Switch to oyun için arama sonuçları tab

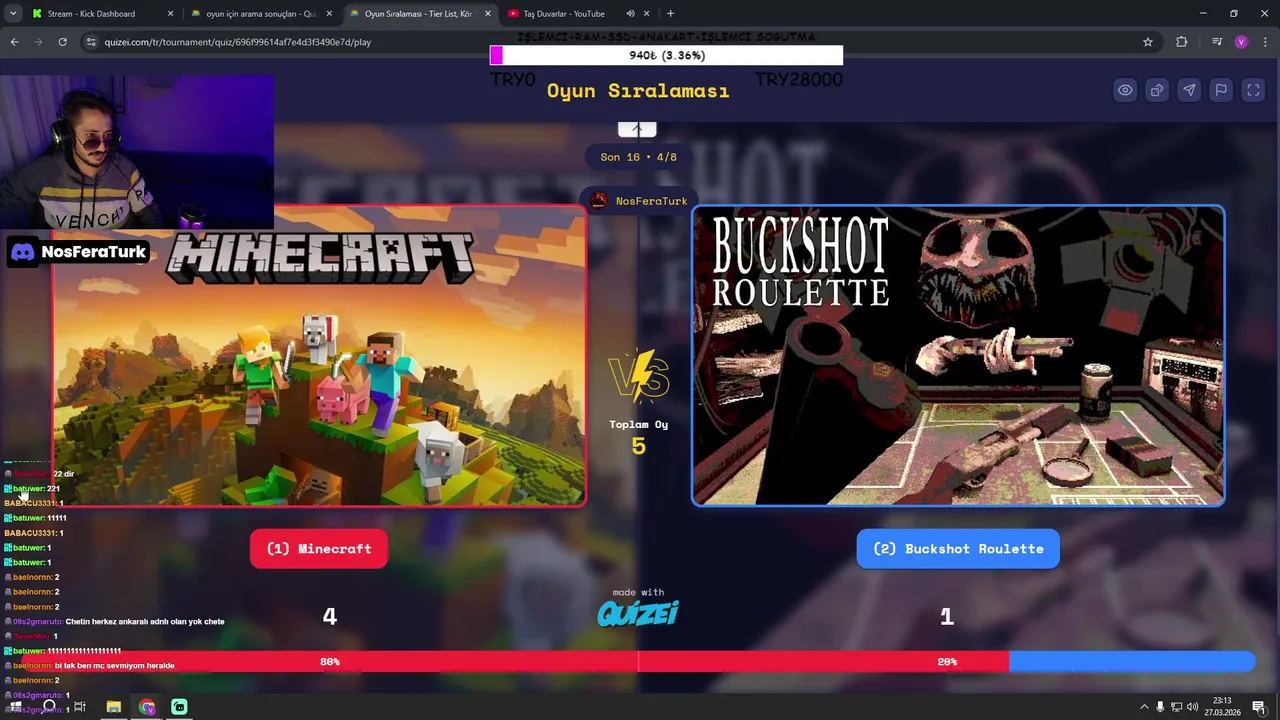click(x=260, y=14)
